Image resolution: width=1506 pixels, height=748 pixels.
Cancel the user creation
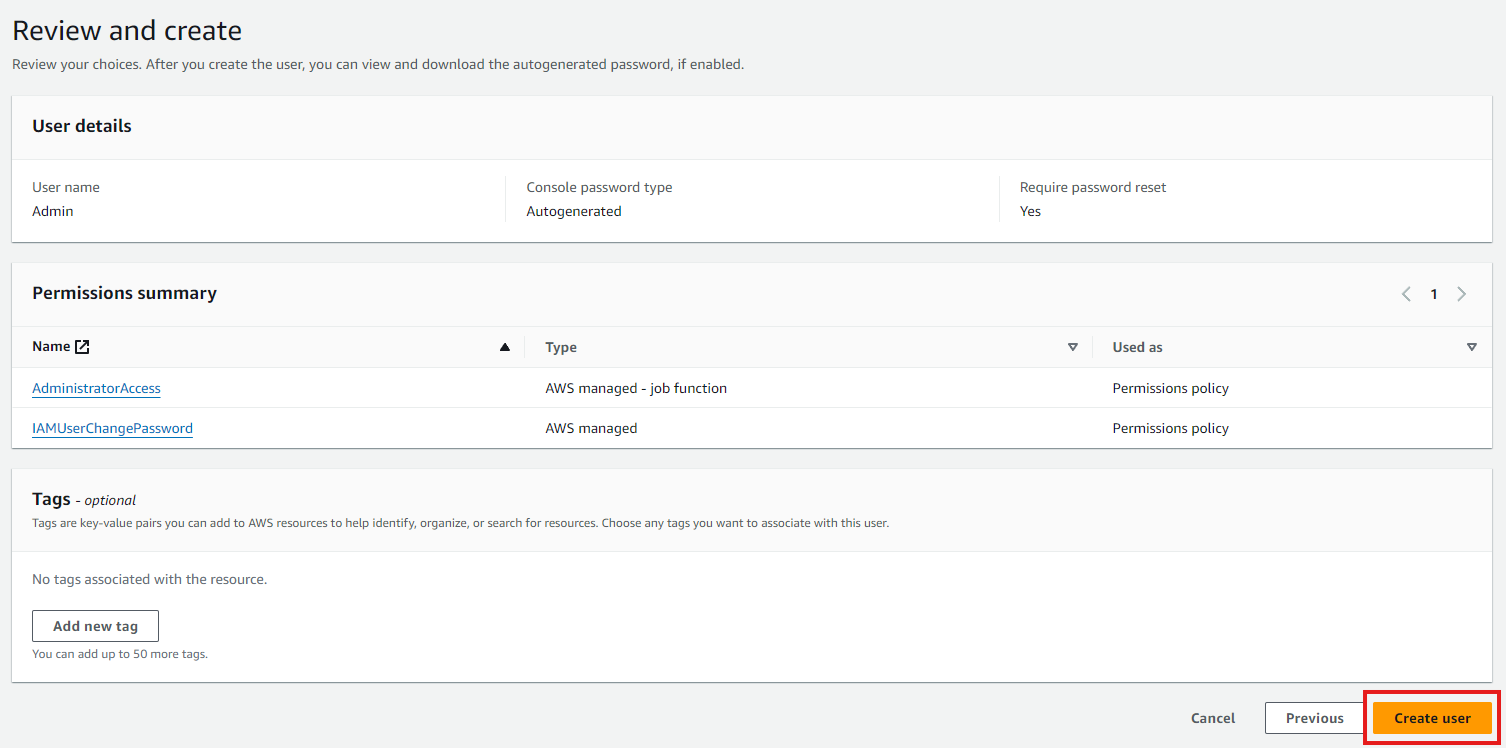1212,718
